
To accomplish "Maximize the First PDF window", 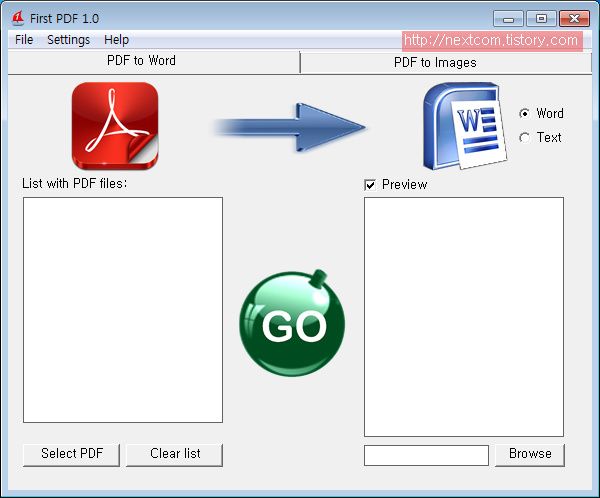I will pos(541,18).
